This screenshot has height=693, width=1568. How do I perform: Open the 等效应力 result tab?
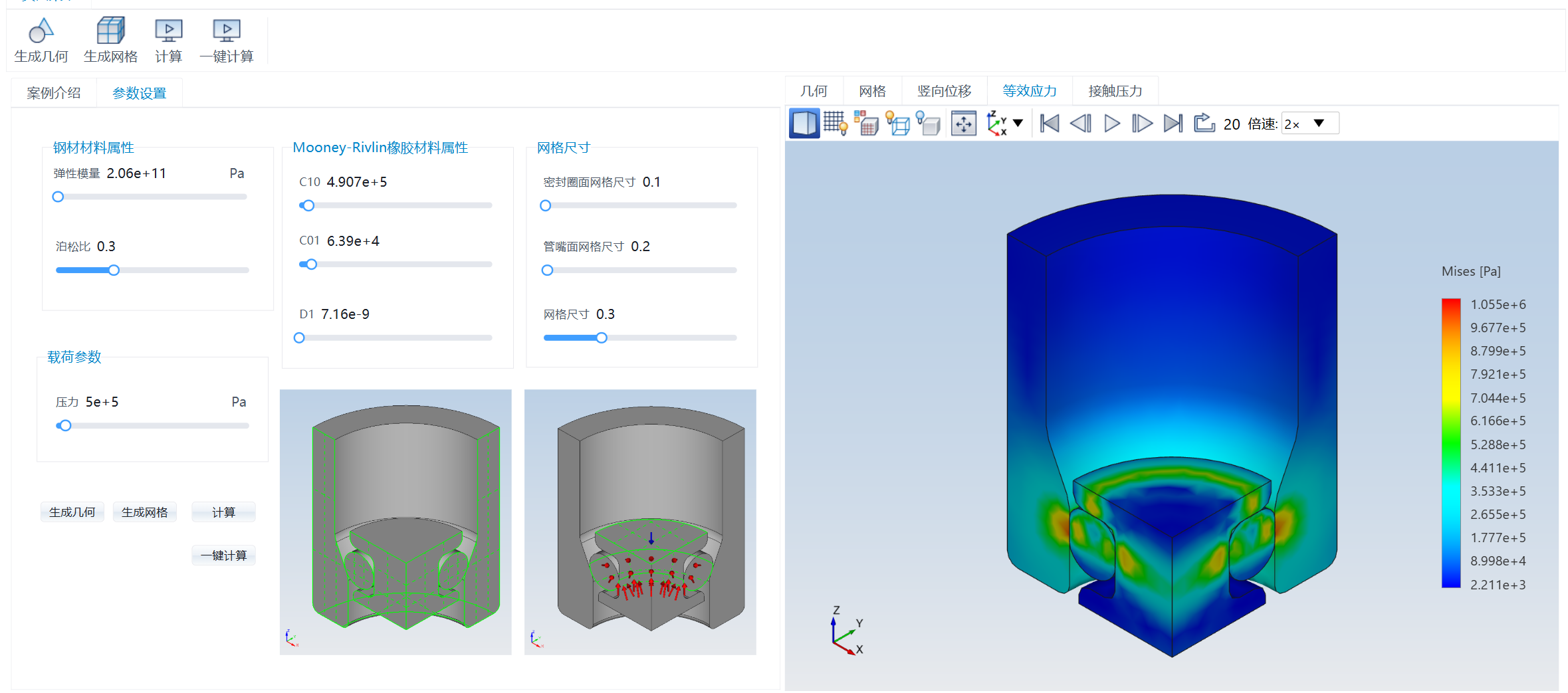1030,91
